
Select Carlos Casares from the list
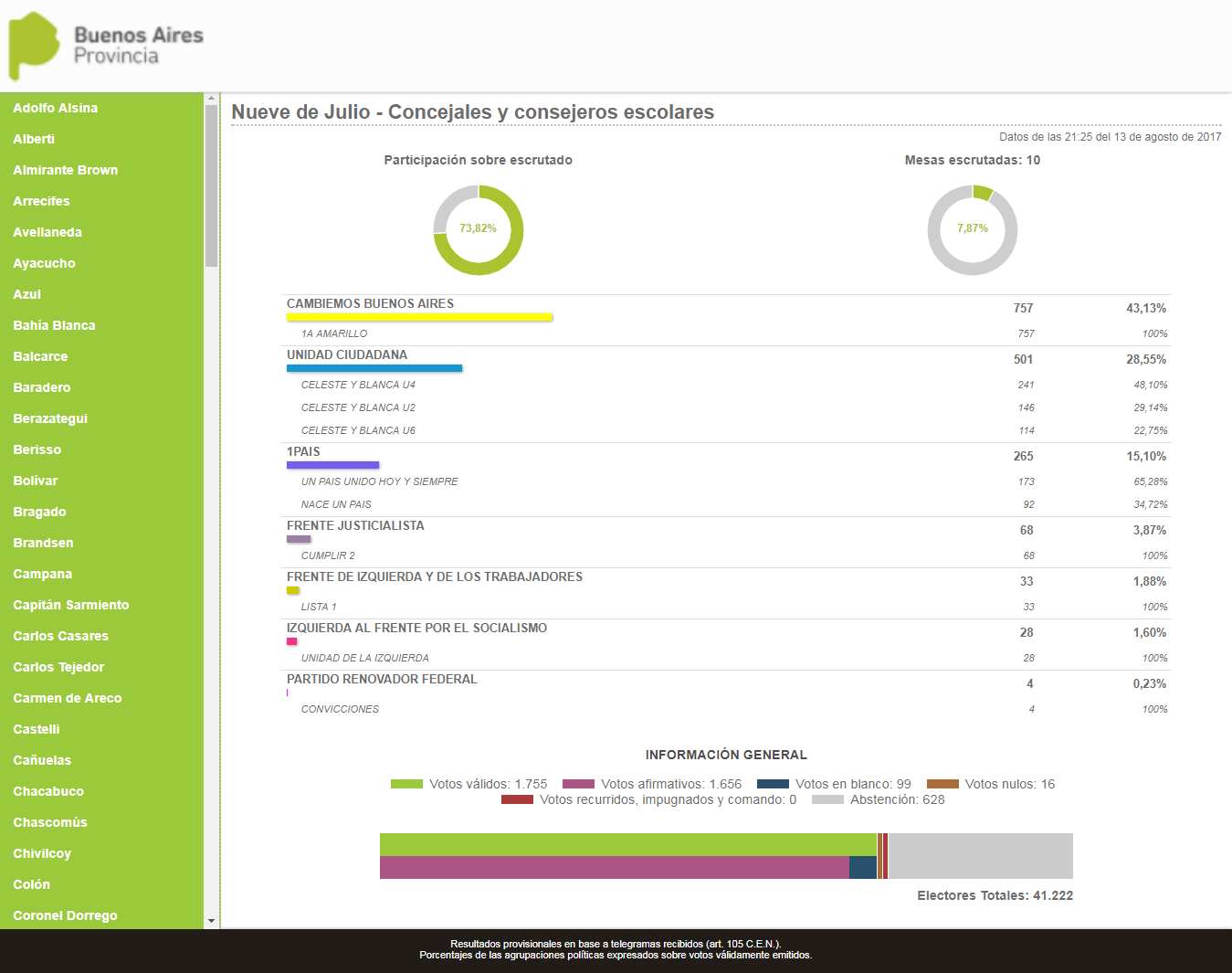pos(60,636)
